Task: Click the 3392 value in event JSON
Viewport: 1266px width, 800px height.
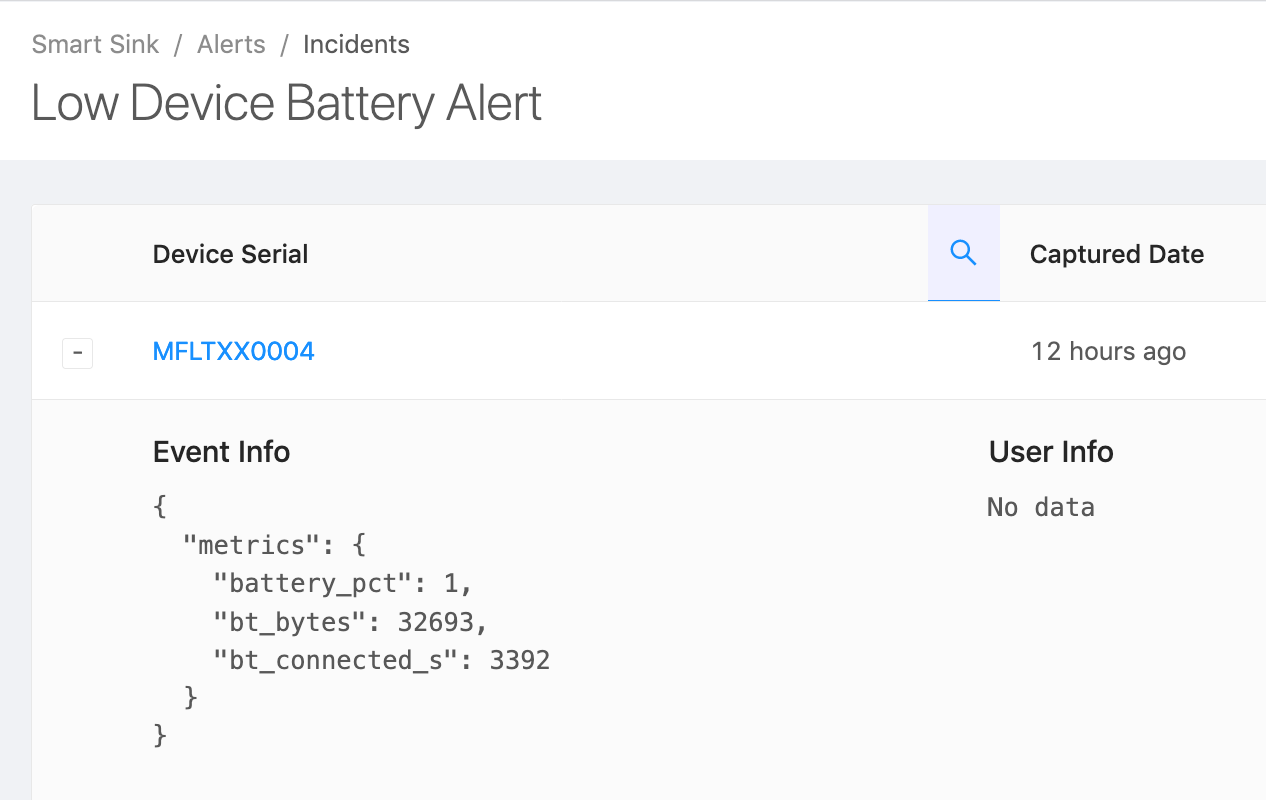Action: 519,660
